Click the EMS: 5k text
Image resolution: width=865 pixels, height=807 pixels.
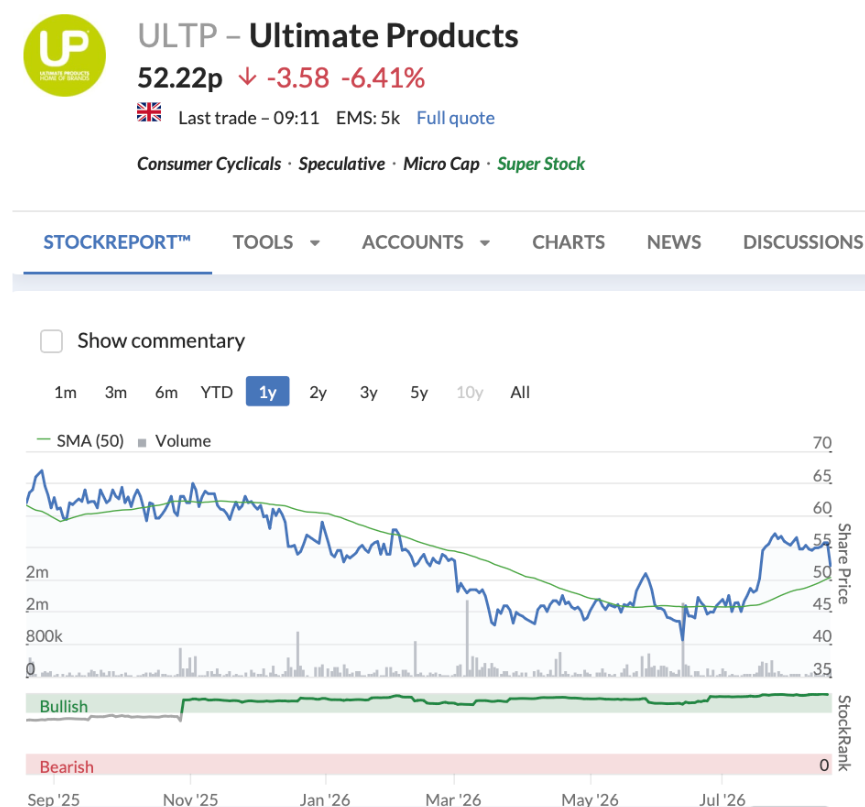click(x=368, y=118)
